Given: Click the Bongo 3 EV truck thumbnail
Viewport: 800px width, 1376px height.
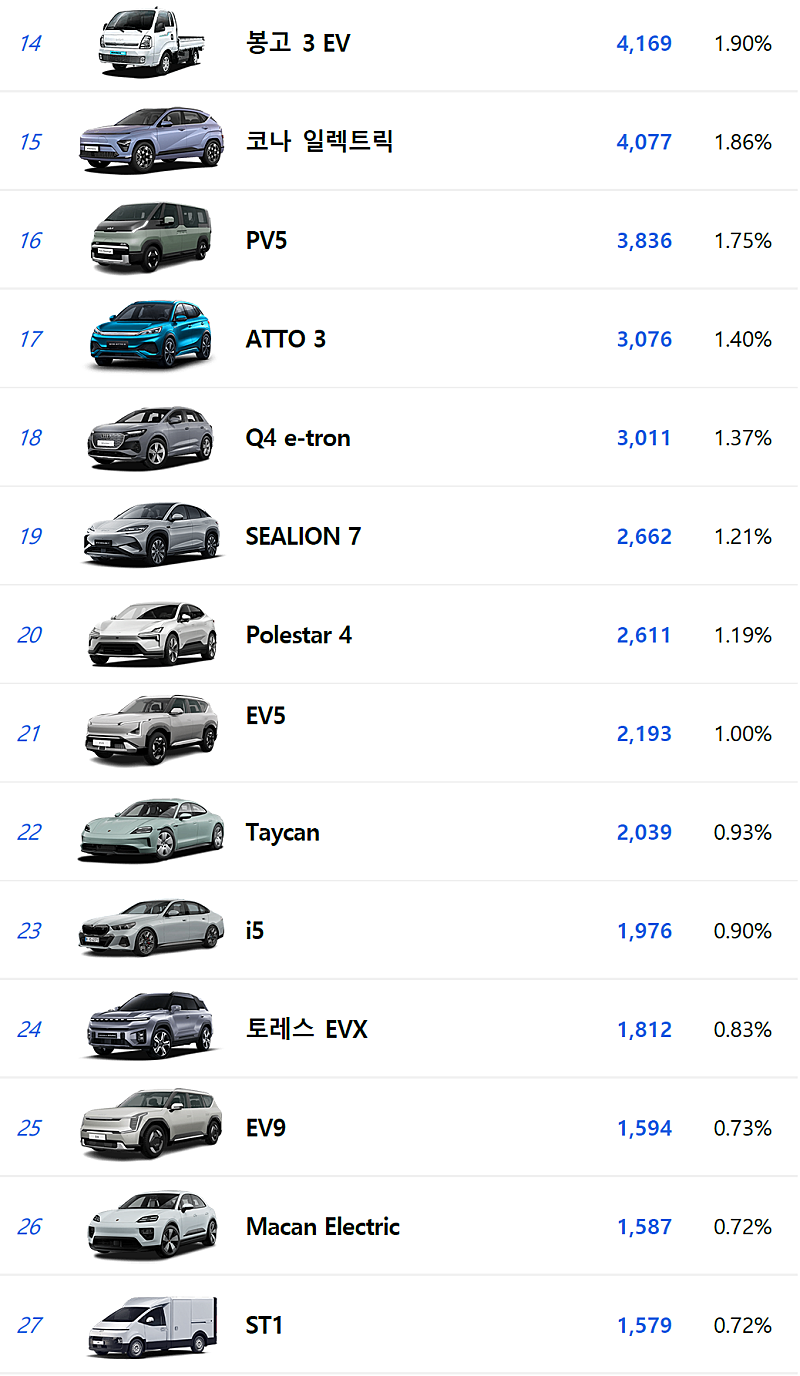Looking at the screenshot, I should click(151, 42).
